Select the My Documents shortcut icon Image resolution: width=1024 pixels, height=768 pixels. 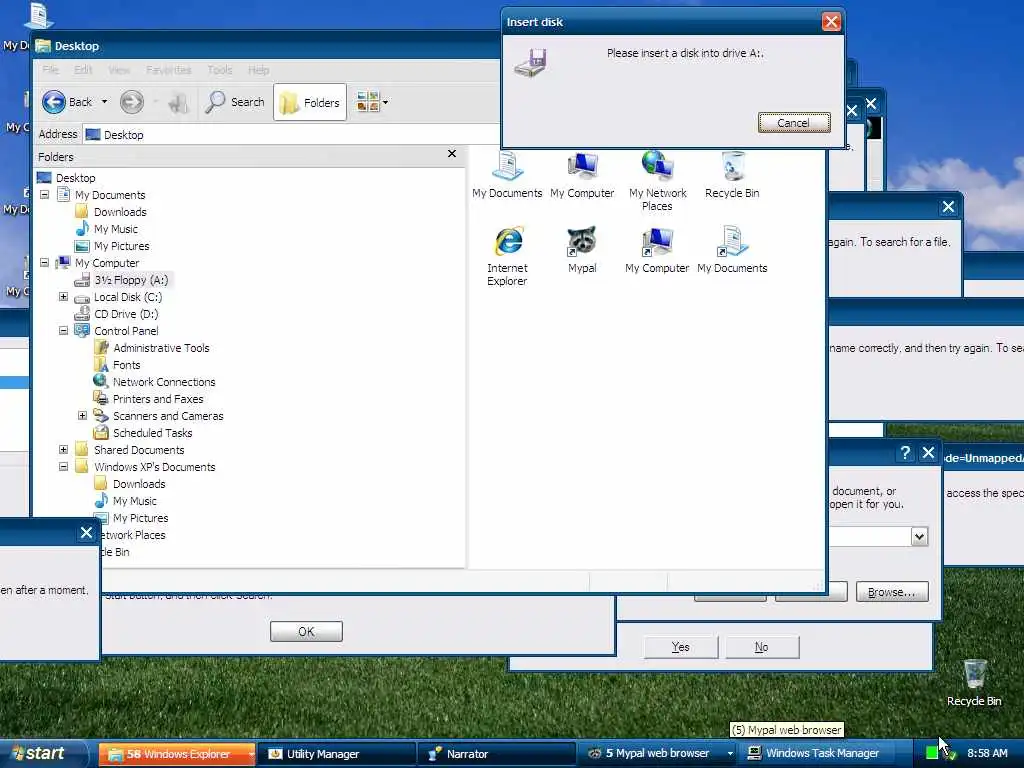pyautogui.click(x=732, y=249)
